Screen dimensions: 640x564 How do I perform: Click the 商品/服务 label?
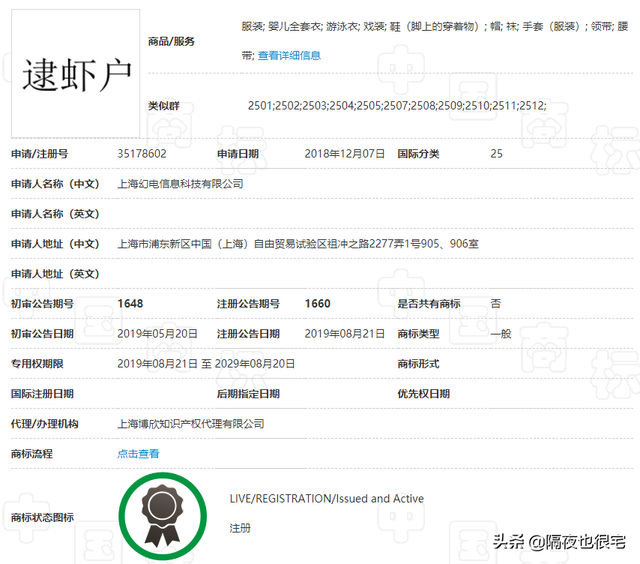[171, 41]
